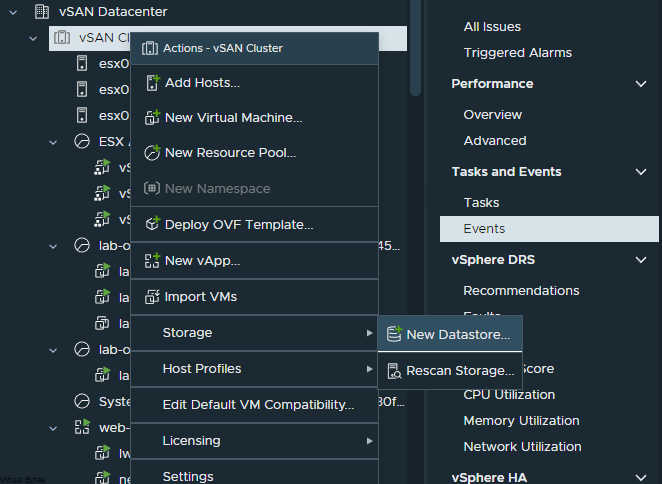This screenshot has width=662, height=484.
Task: Collapse the ESX resource pool node
Action: tap(53, 142)
